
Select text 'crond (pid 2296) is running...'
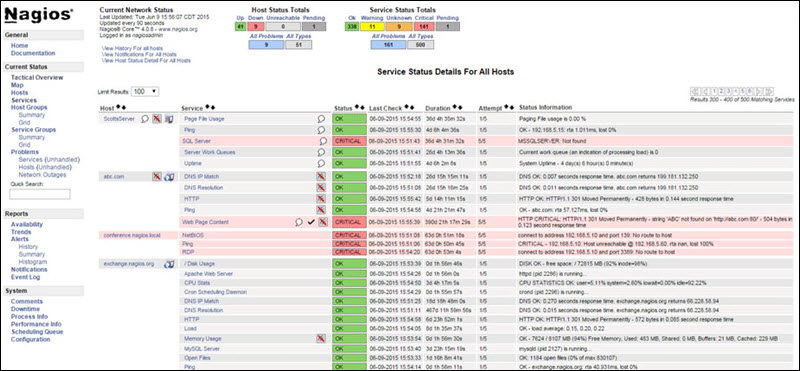point(553,292)
